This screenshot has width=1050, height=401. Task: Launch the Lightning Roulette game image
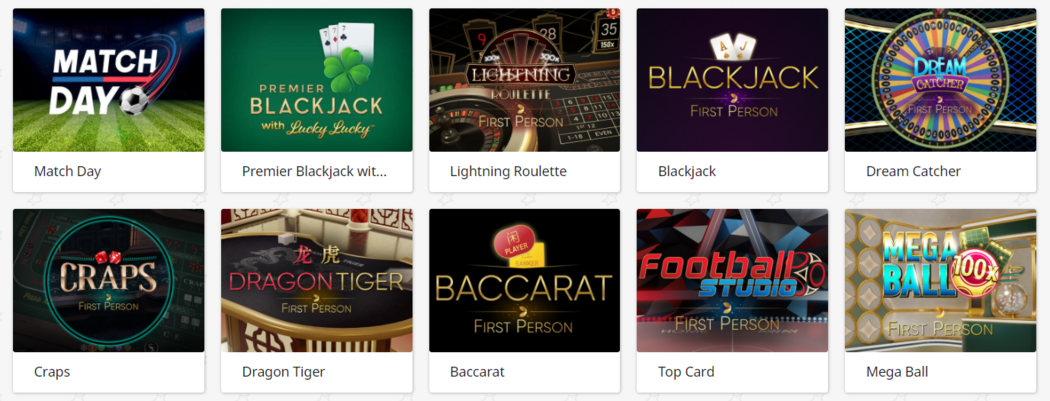pyautogui.click(x=524, y=80)
